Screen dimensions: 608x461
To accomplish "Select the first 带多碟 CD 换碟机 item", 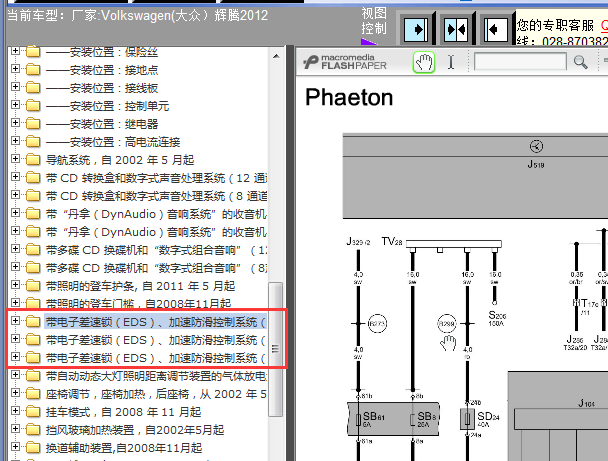I will point(156,250).
